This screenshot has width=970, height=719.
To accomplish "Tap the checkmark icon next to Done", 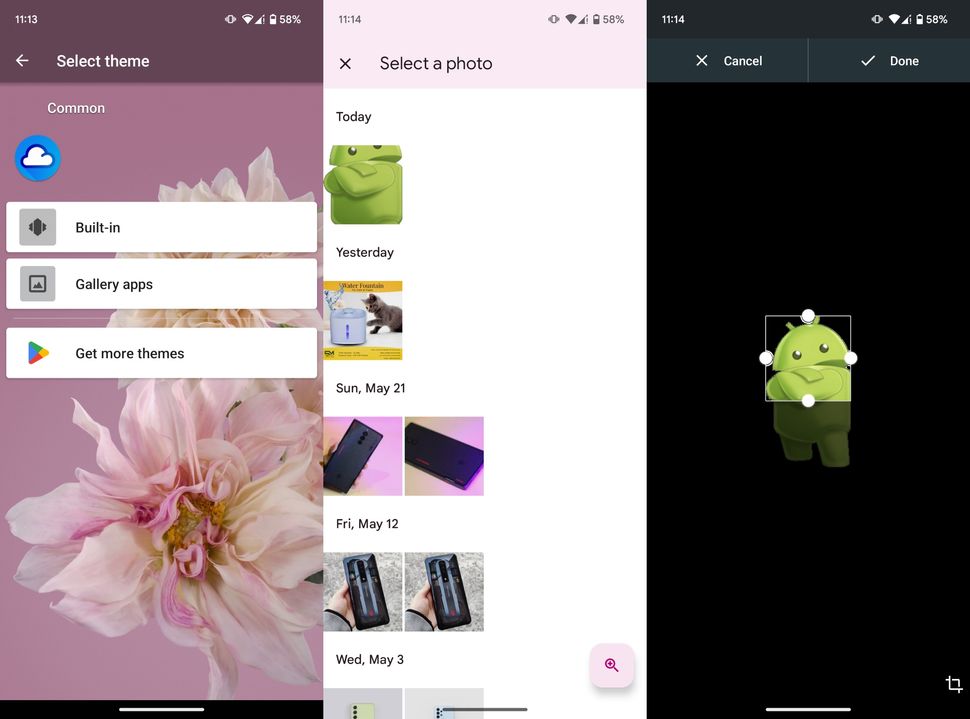I will pyautogui.click(x=869, y=60).
